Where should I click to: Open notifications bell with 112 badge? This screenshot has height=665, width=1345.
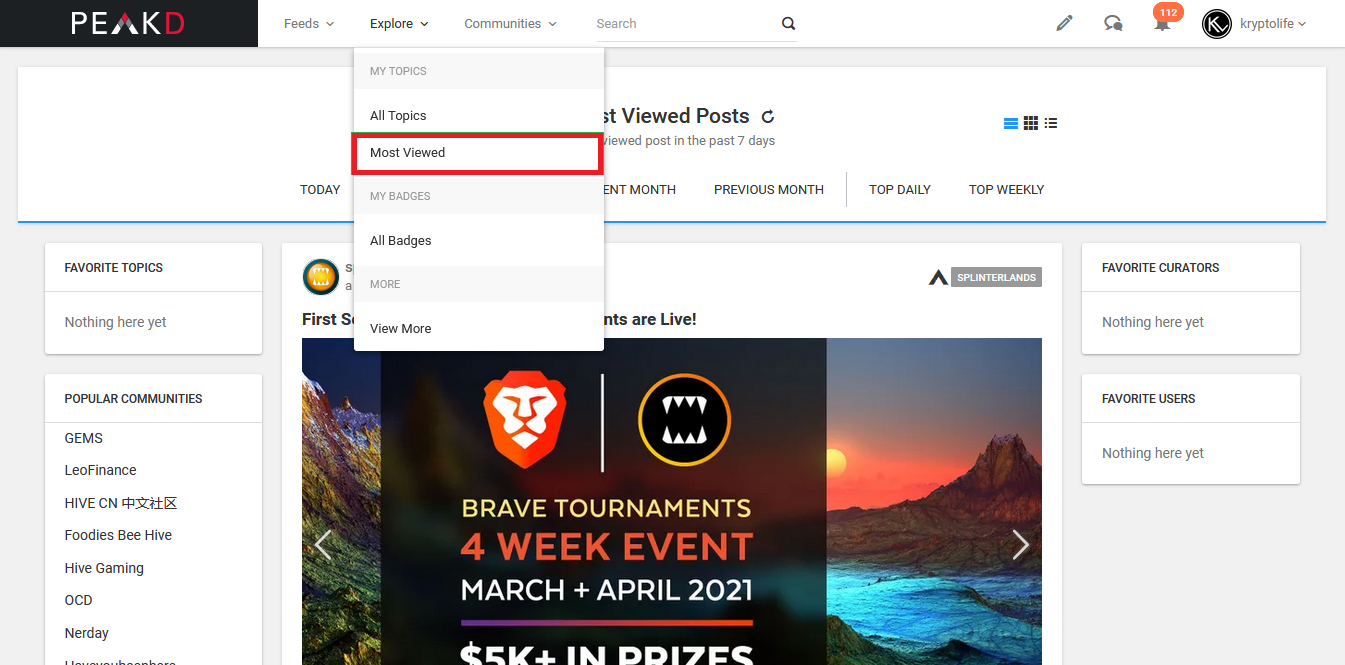(1162, 21)
